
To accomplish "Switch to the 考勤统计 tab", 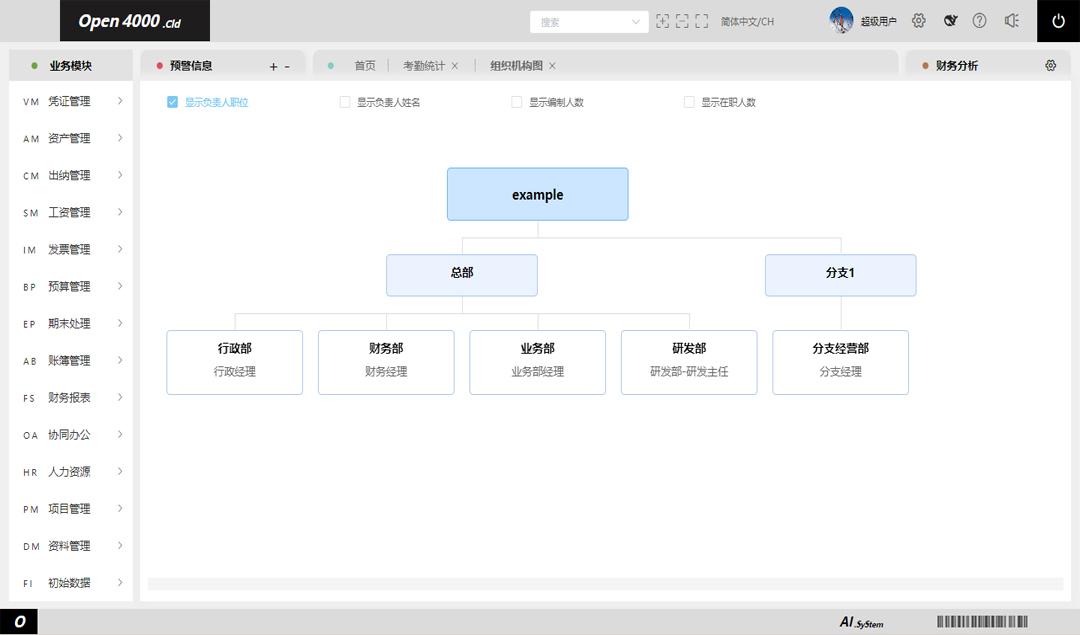I will click(424, 65).
